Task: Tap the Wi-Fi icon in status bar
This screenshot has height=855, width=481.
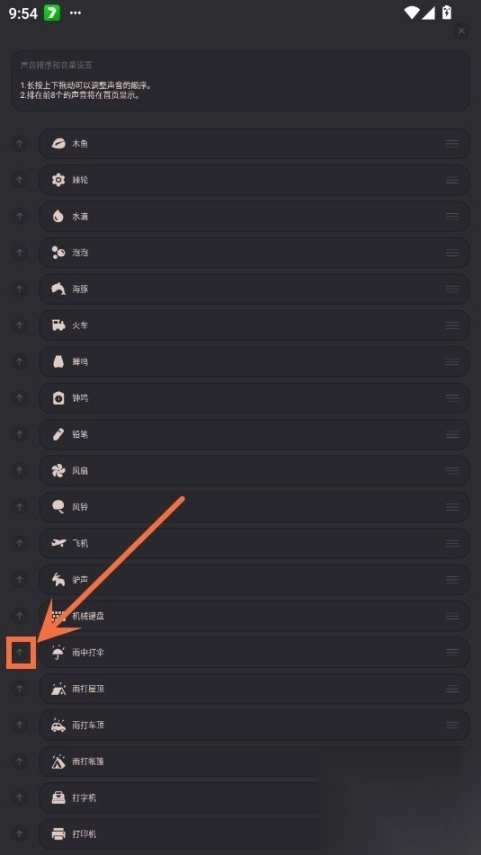Action: click(411, 13)
